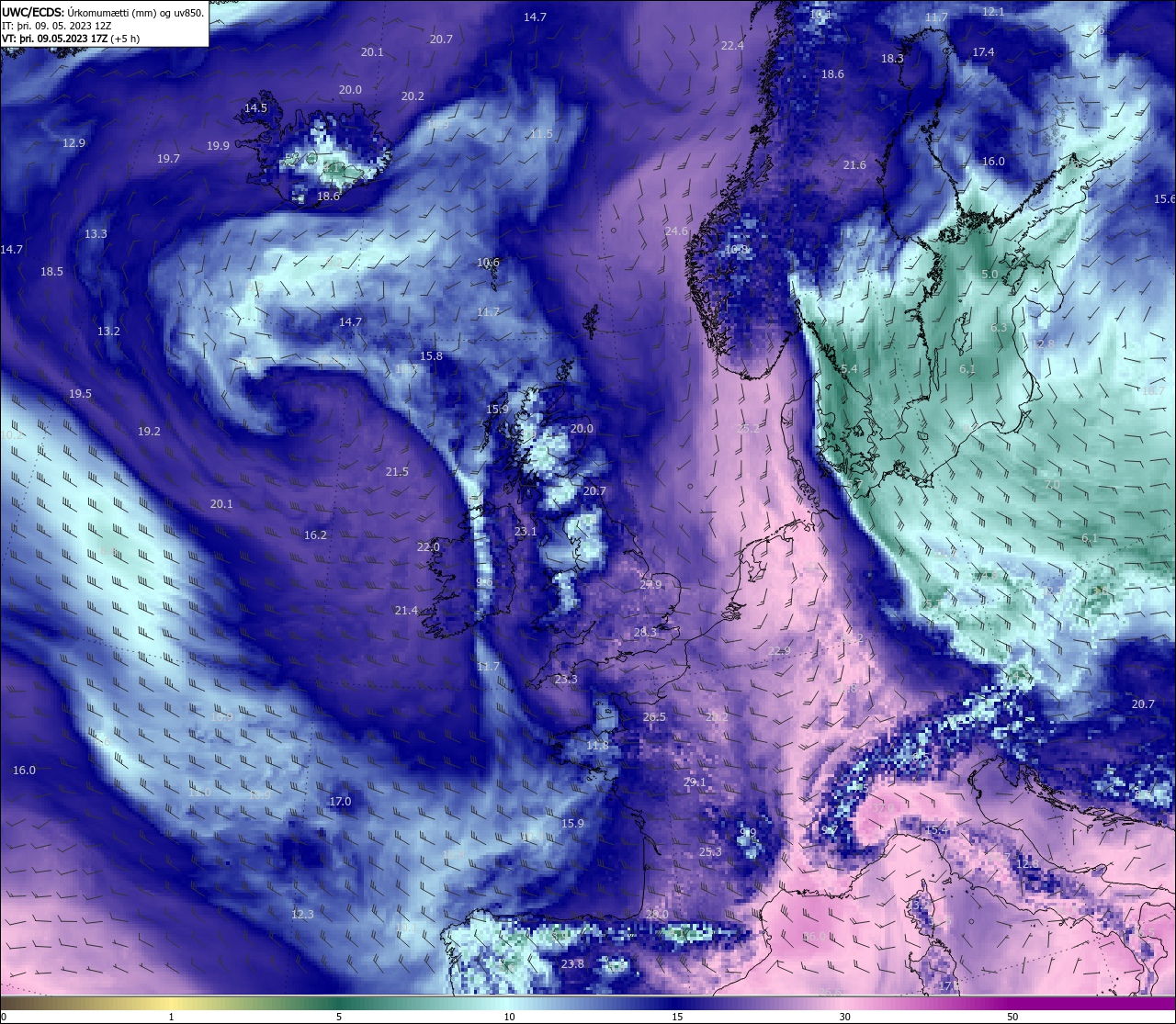Image resolution: width=1176 pixels, height=1024 pixels.
Task: Click the map value 12.1
Action: [x=993, y=12]
